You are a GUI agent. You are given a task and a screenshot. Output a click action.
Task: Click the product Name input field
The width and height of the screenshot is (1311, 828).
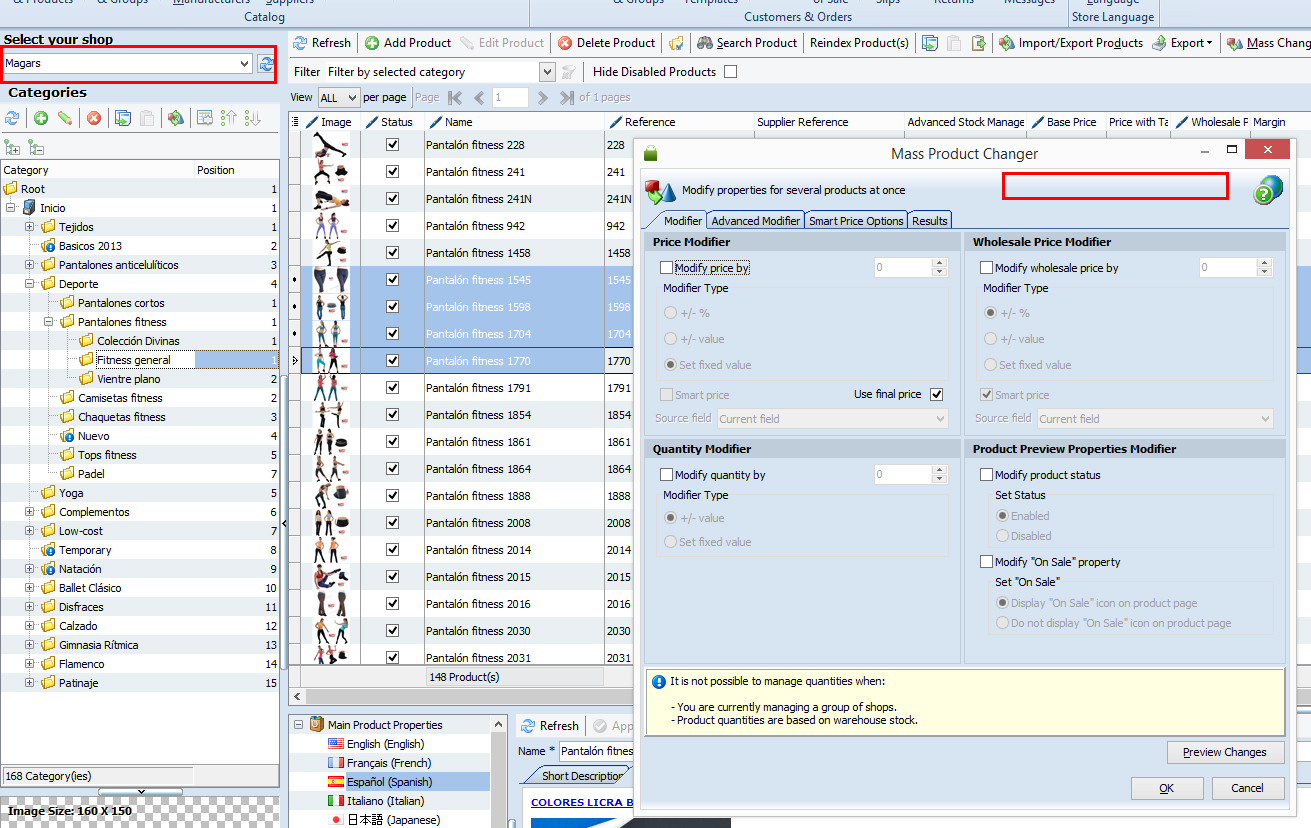pos(596,751)
